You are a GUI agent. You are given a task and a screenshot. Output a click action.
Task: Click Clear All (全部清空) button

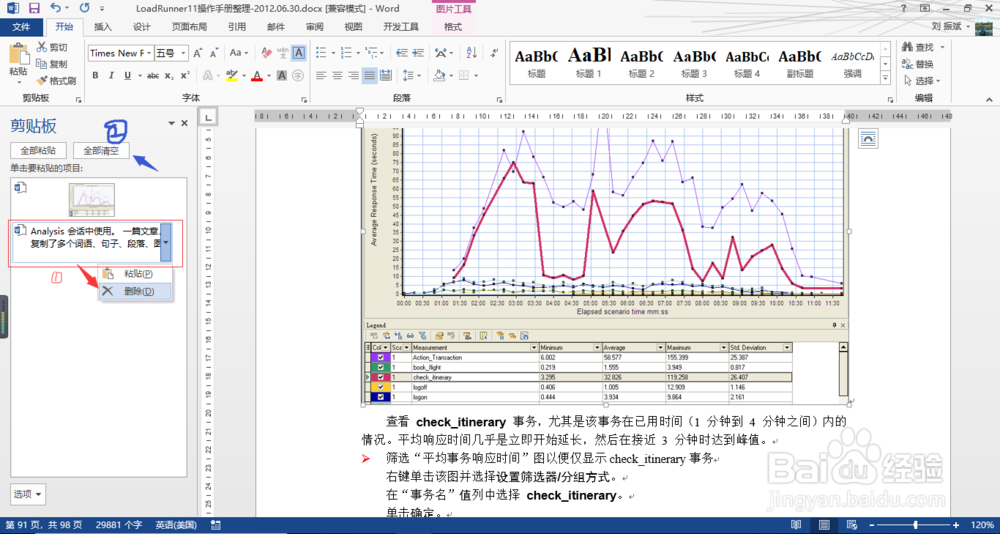tap(101, 151)
